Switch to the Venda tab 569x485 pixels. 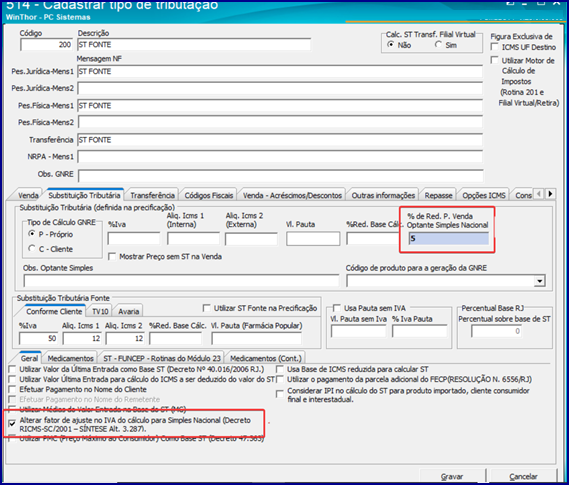click(28, 195)
